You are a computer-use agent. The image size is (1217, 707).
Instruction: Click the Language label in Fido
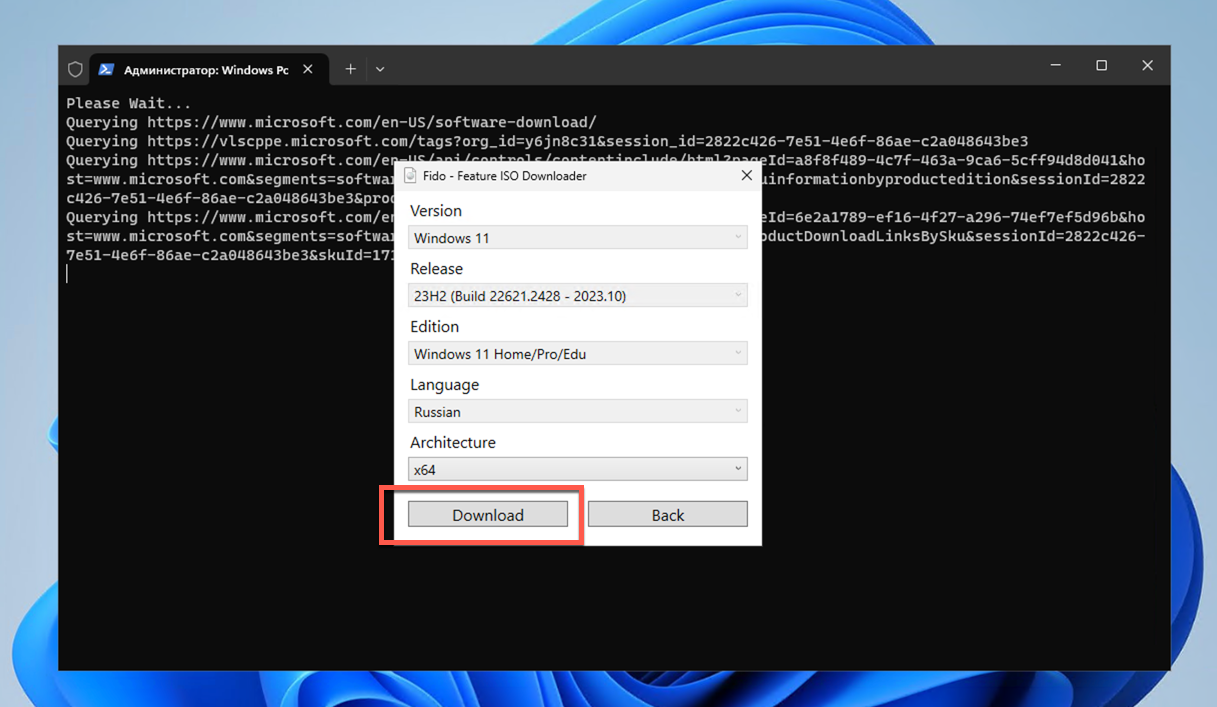(x=444, y=385)
